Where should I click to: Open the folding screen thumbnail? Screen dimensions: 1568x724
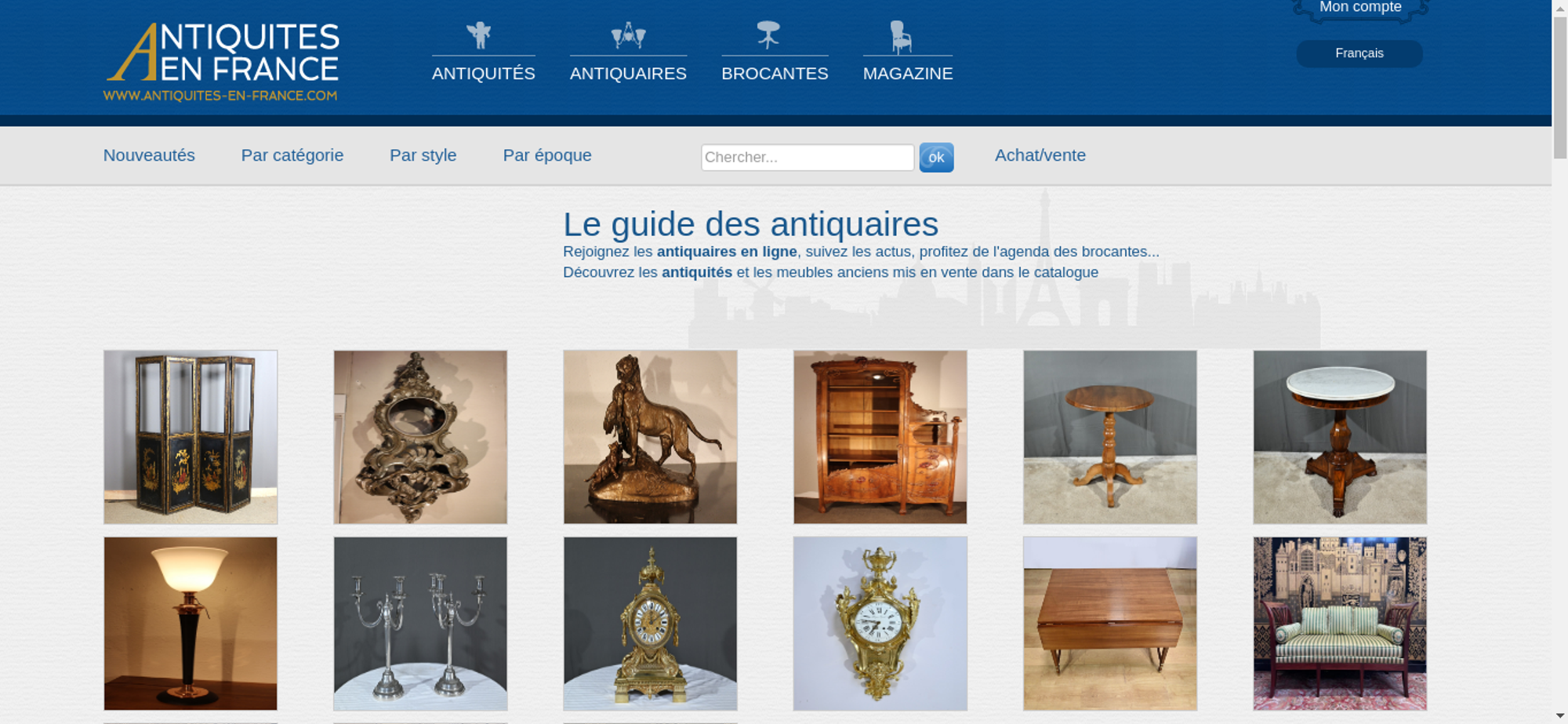[x=191, y=437]
